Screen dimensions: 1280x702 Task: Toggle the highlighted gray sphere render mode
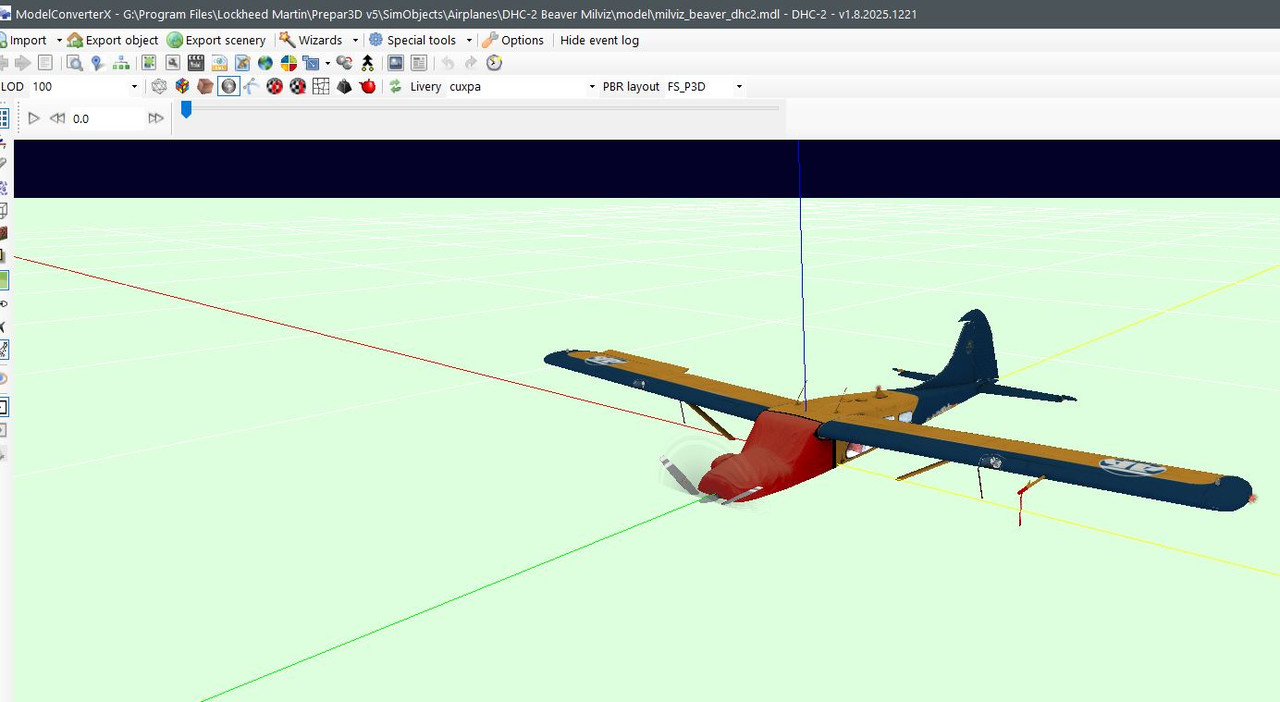pos(229,87)
